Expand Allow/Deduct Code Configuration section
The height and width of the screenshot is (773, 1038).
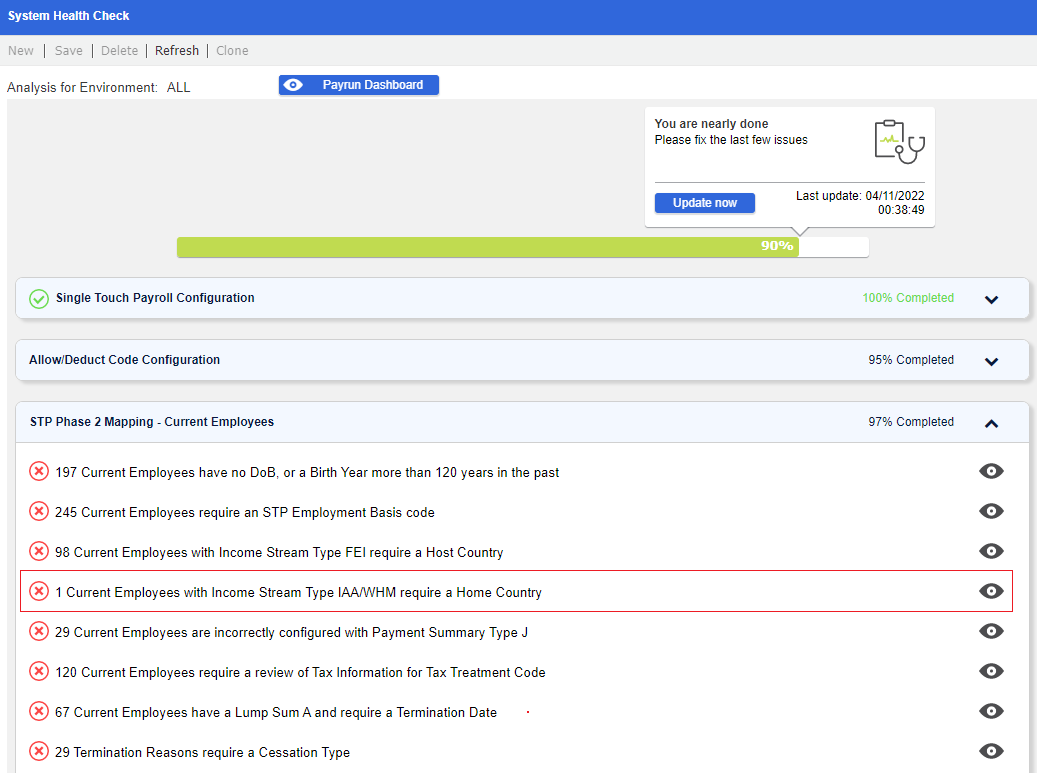click(991, 361)
